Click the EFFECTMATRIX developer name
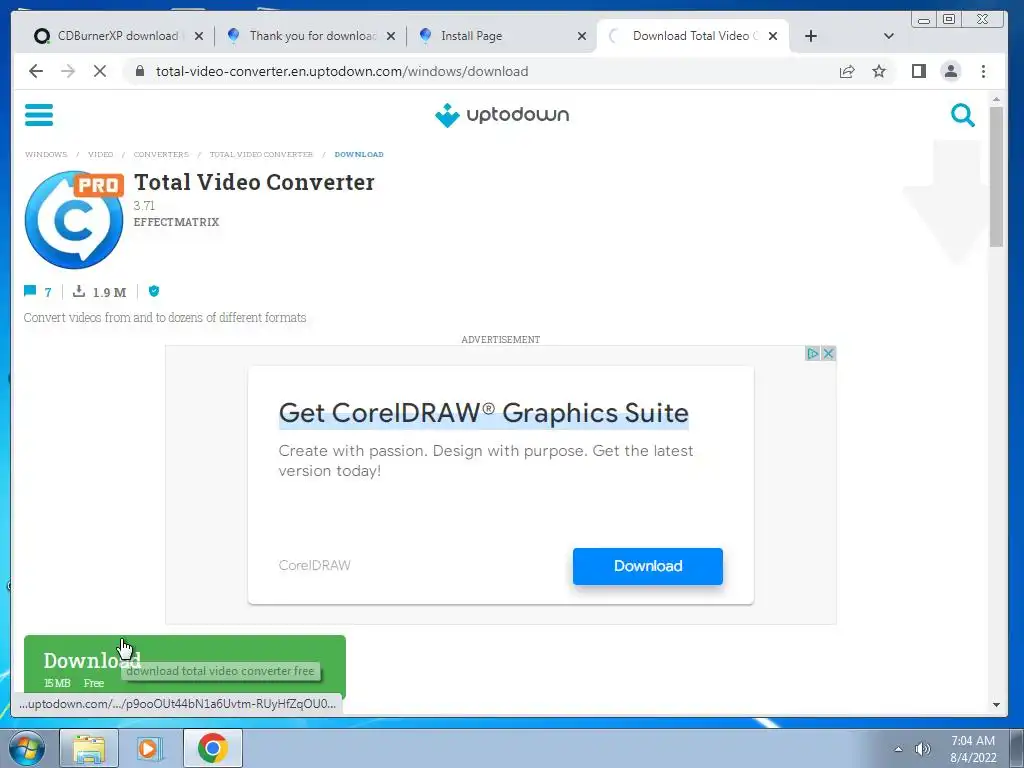Image resolution: width=1024 pixels, height=768 pixels. pyautogui.click(x=176, y=222)
